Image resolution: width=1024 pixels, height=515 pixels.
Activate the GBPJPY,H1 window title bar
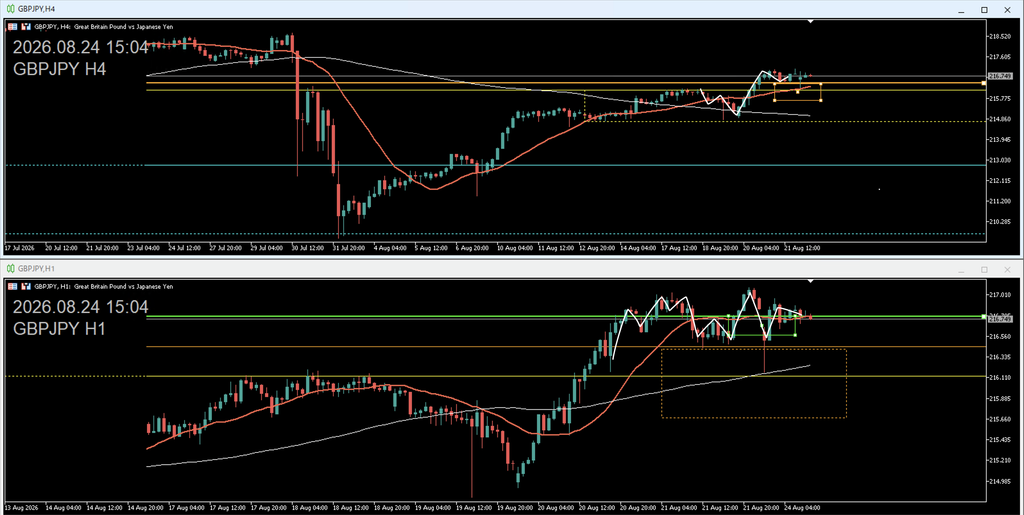pyautogui.click(x=457, y=268)
